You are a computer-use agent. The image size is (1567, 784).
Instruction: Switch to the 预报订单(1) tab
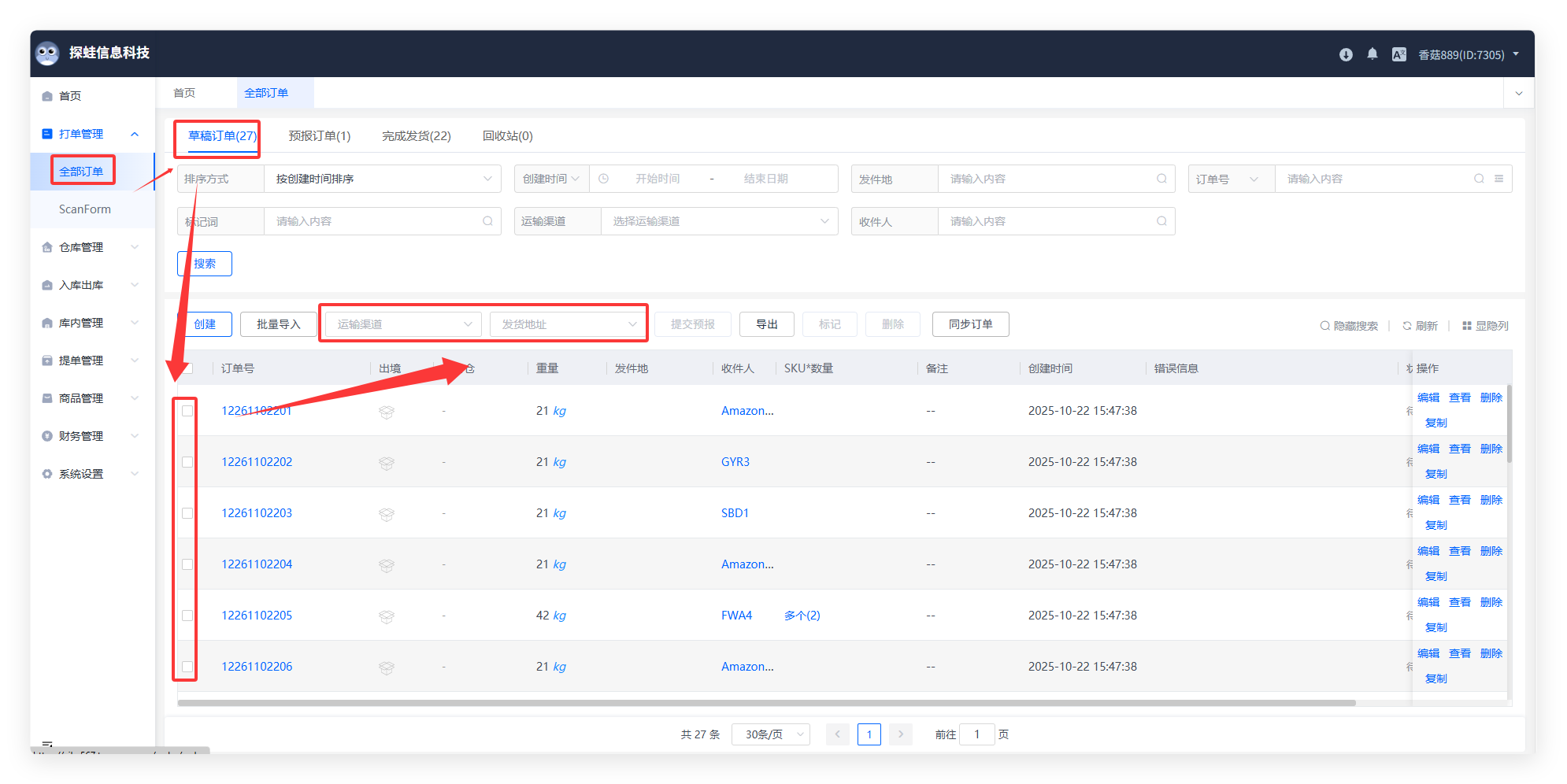click(319, 136)
